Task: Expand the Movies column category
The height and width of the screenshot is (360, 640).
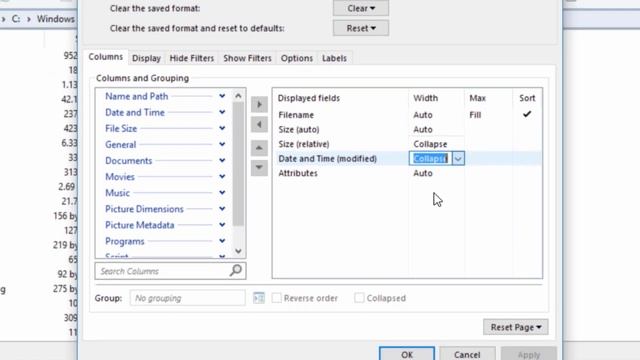Action: click(222, 177)
